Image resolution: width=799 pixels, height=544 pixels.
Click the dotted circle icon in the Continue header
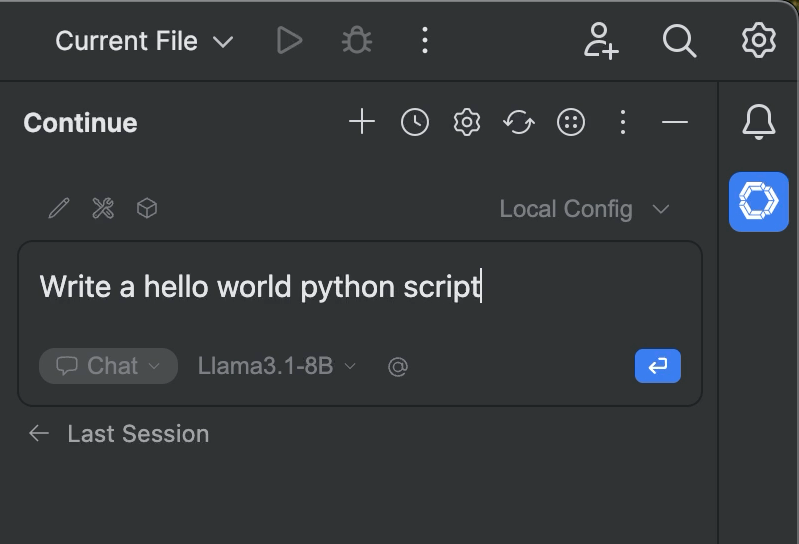(571, 122)
